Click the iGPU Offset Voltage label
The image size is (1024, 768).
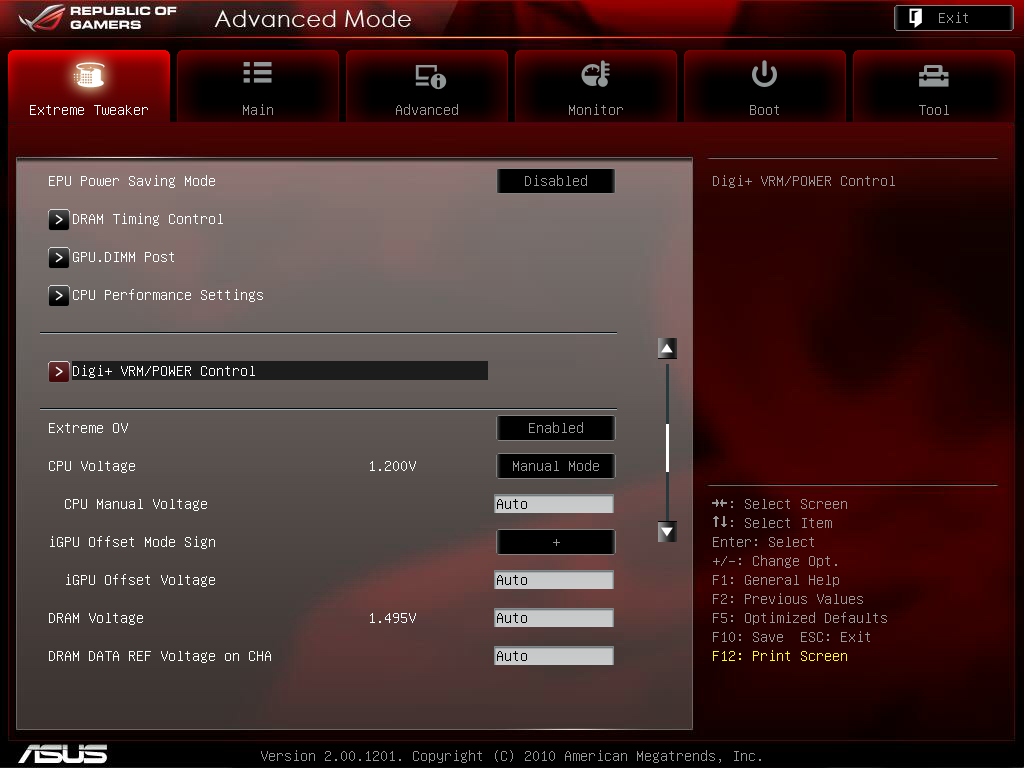coord(140,580)
